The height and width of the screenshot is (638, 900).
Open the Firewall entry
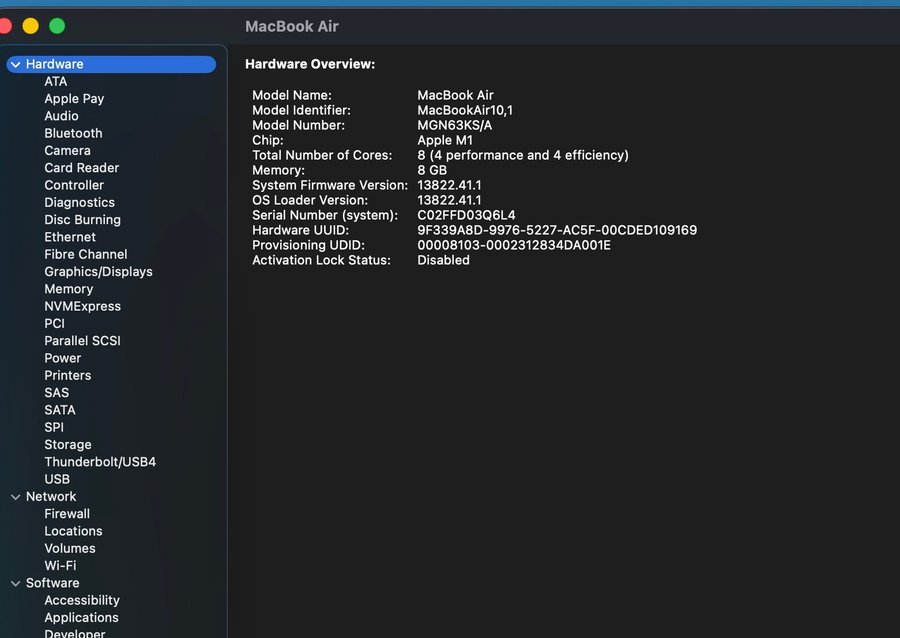tap(67, 514)
